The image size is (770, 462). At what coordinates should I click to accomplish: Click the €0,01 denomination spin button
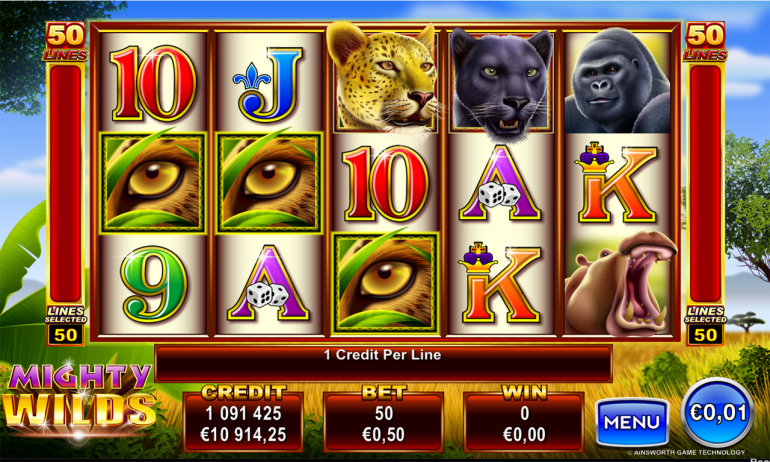point(717,412)
